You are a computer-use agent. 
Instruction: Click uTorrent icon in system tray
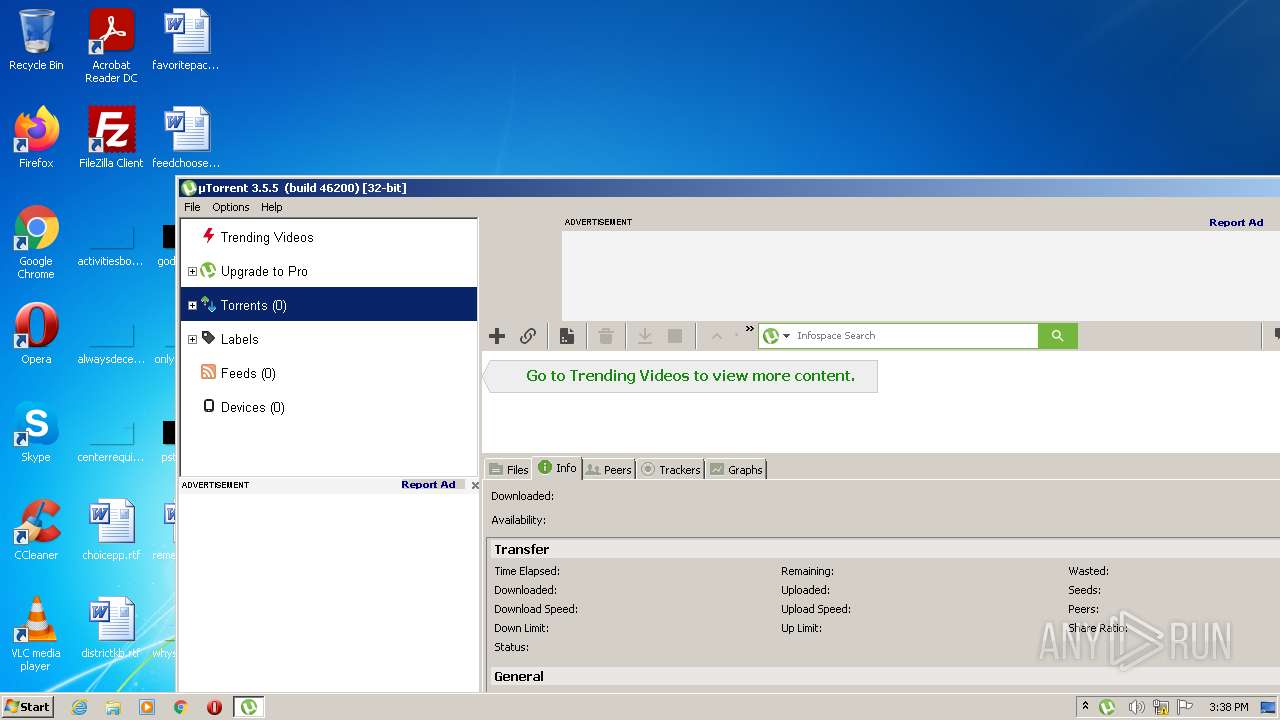(1107, 707)
